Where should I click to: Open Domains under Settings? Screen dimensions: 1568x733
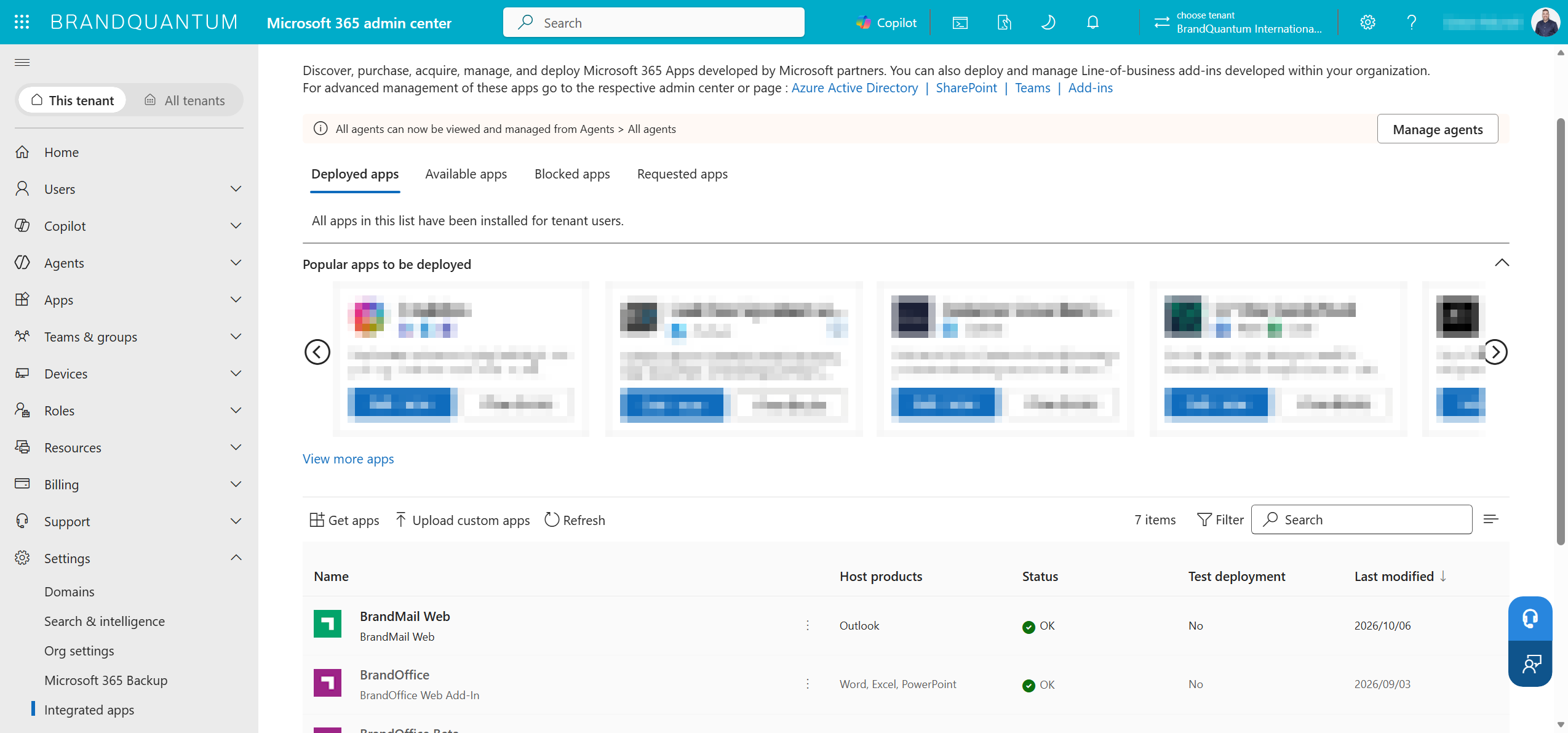click(x=70, y=591)
